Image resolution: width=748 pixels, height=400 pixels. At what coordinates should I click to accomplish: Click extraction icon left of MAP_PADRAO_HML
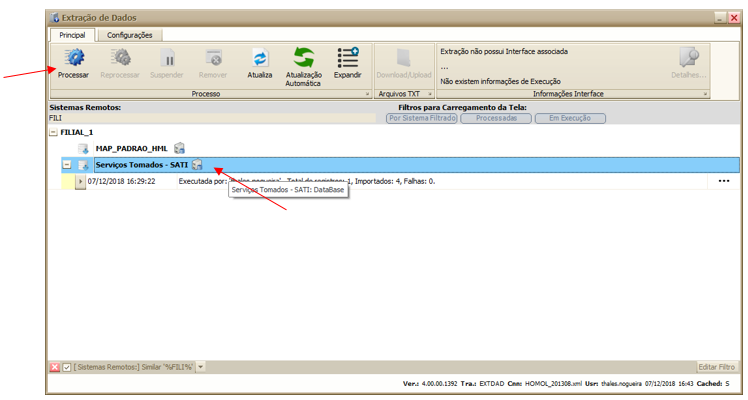(83, 149)
